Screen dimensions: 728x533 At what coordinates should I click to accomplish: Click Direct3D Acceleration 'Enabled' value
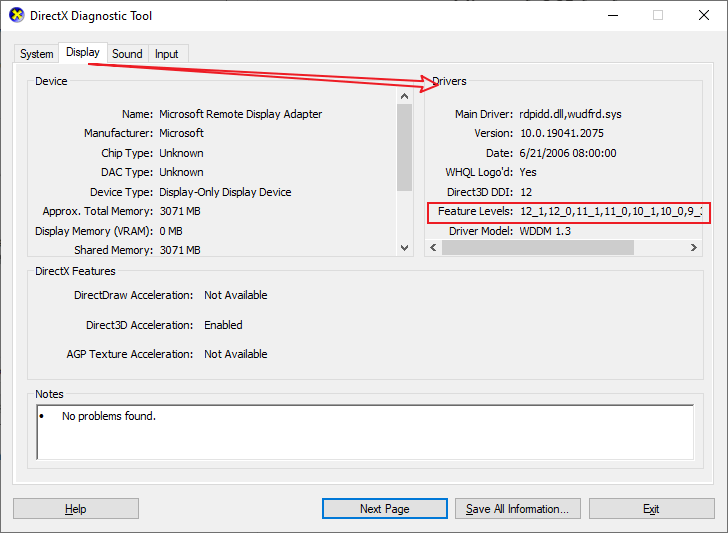tap(223, 325)
